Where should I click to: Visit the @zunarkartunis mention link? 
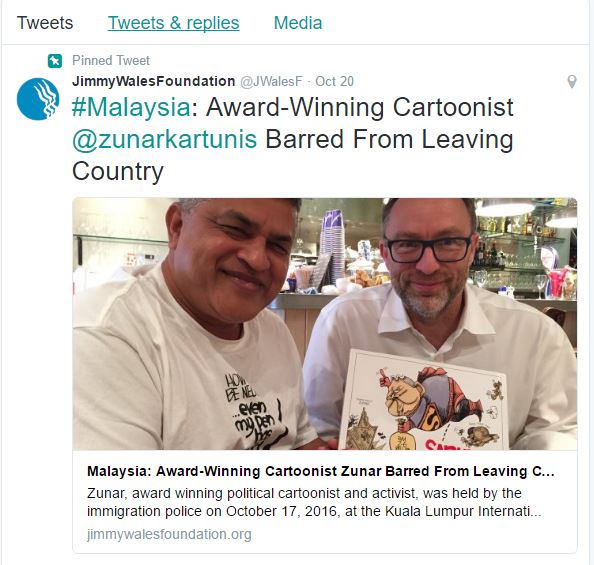pyautogui.click(x=164, y=139)
